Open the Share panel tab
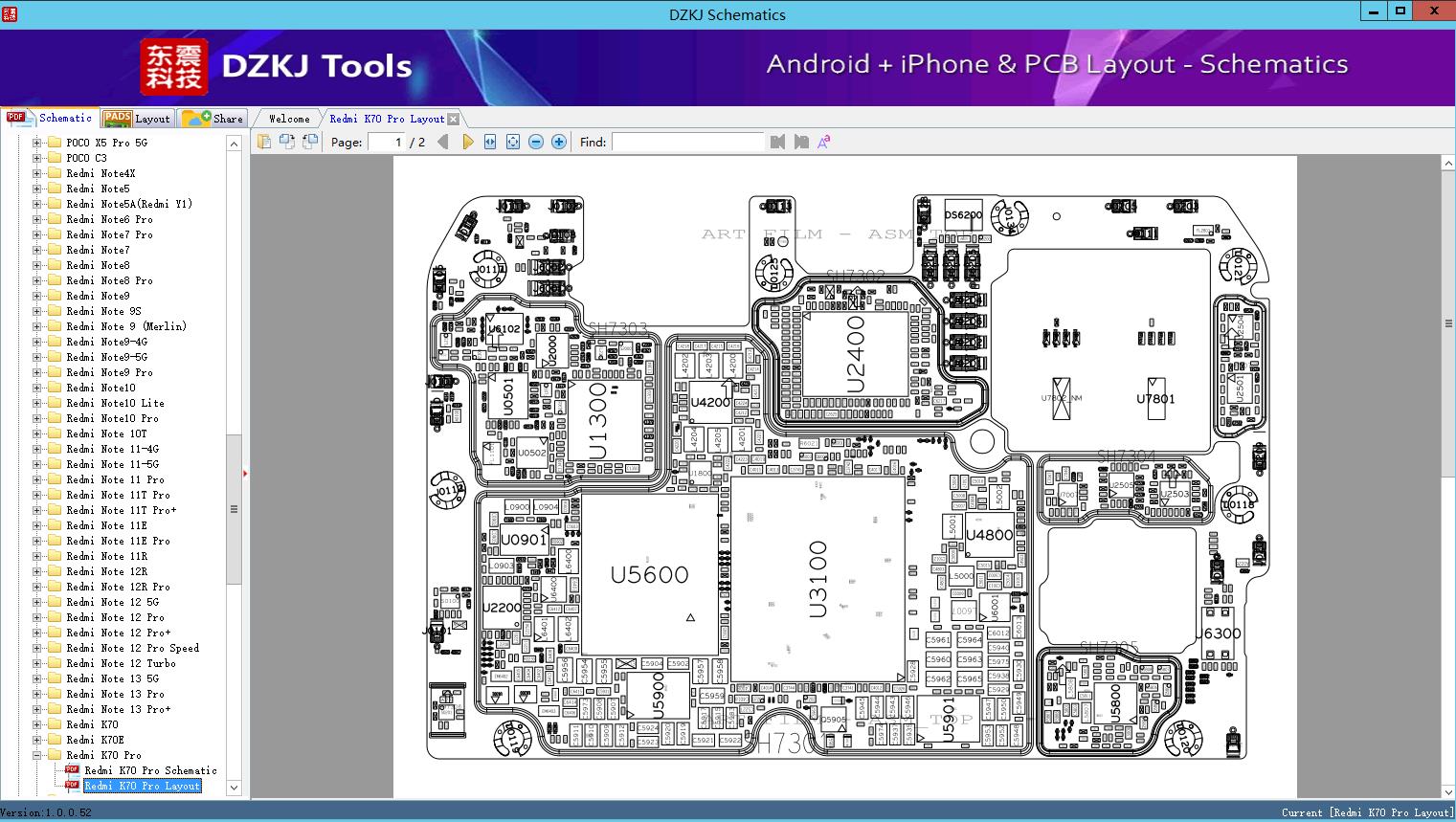Viewport: 1456px width, 822px height. coord(213,119)
